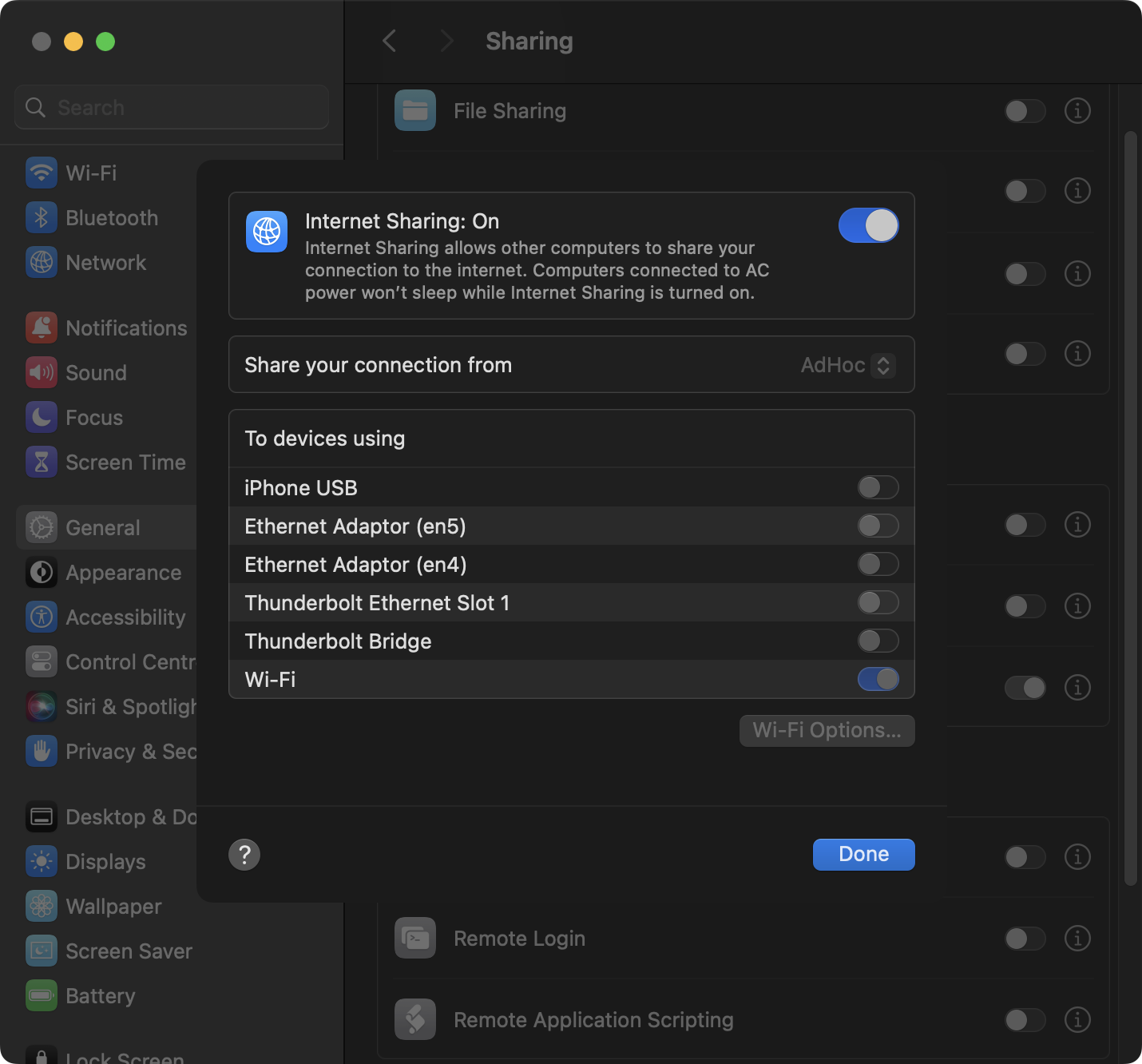Viewport: 1142px width, 1064px height.
Task: Show info for Remote Application Scripting
Action: point(1077,1019)
